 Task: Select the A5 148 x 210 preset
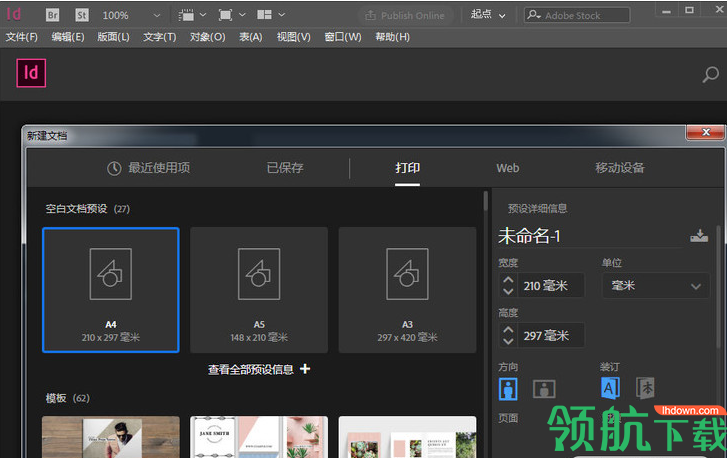259,290
